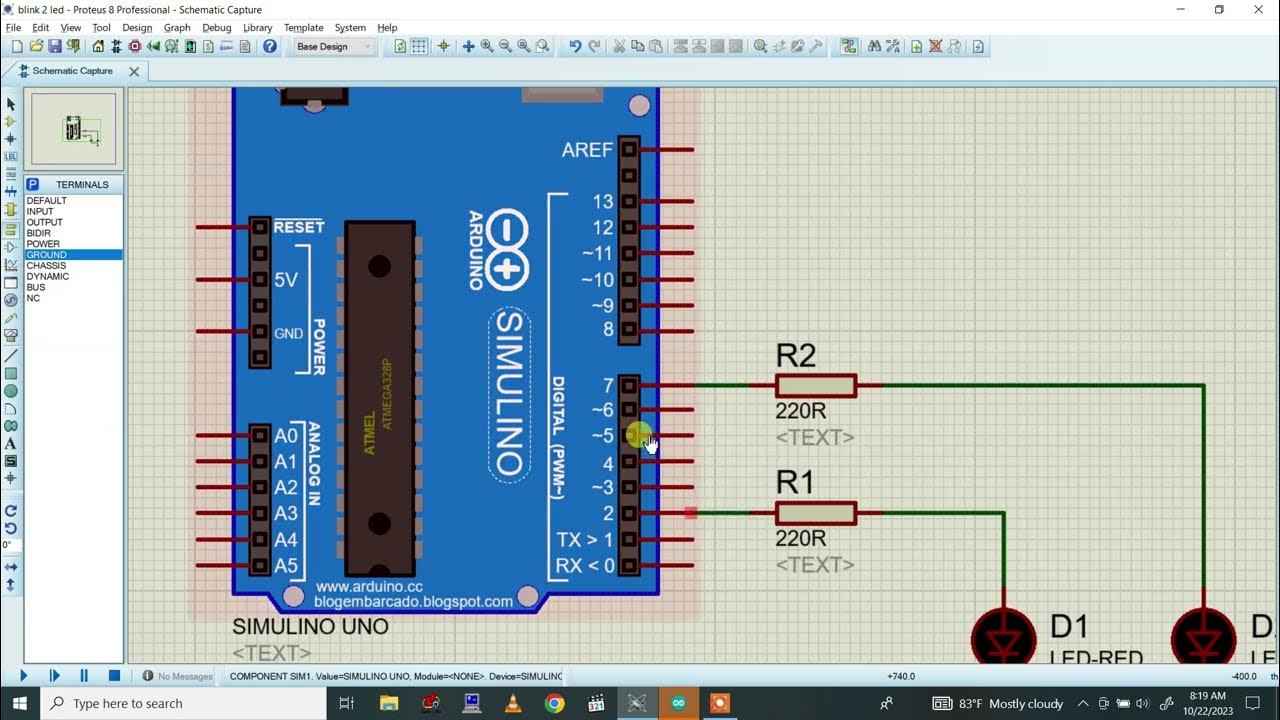Screen dimensions: 1280x720
Task: Mirror horizontally with the X-mirror icon
Action: (11, 567)
